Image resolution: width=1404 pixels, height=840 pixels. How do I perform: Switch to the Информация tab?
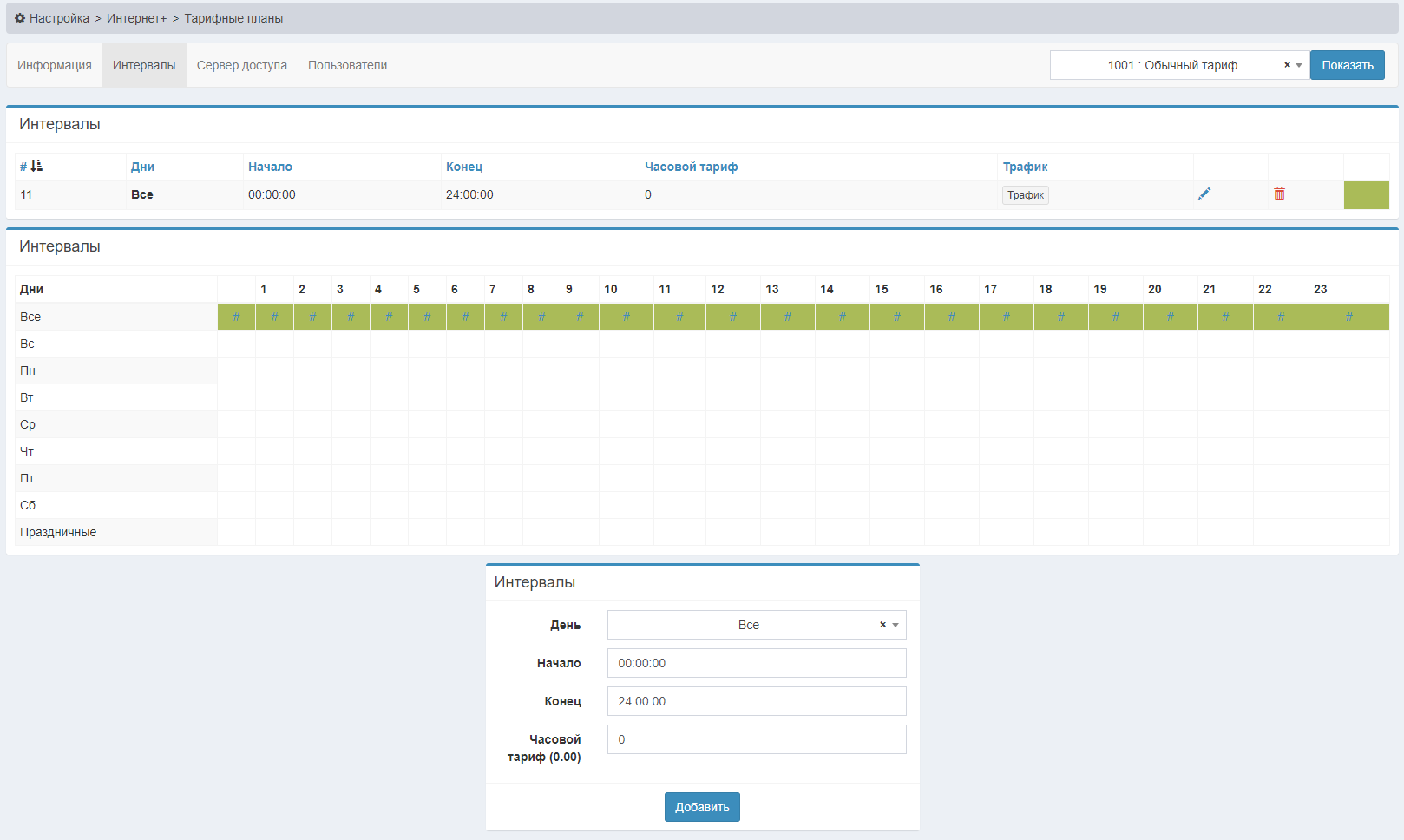click(55, 65)
